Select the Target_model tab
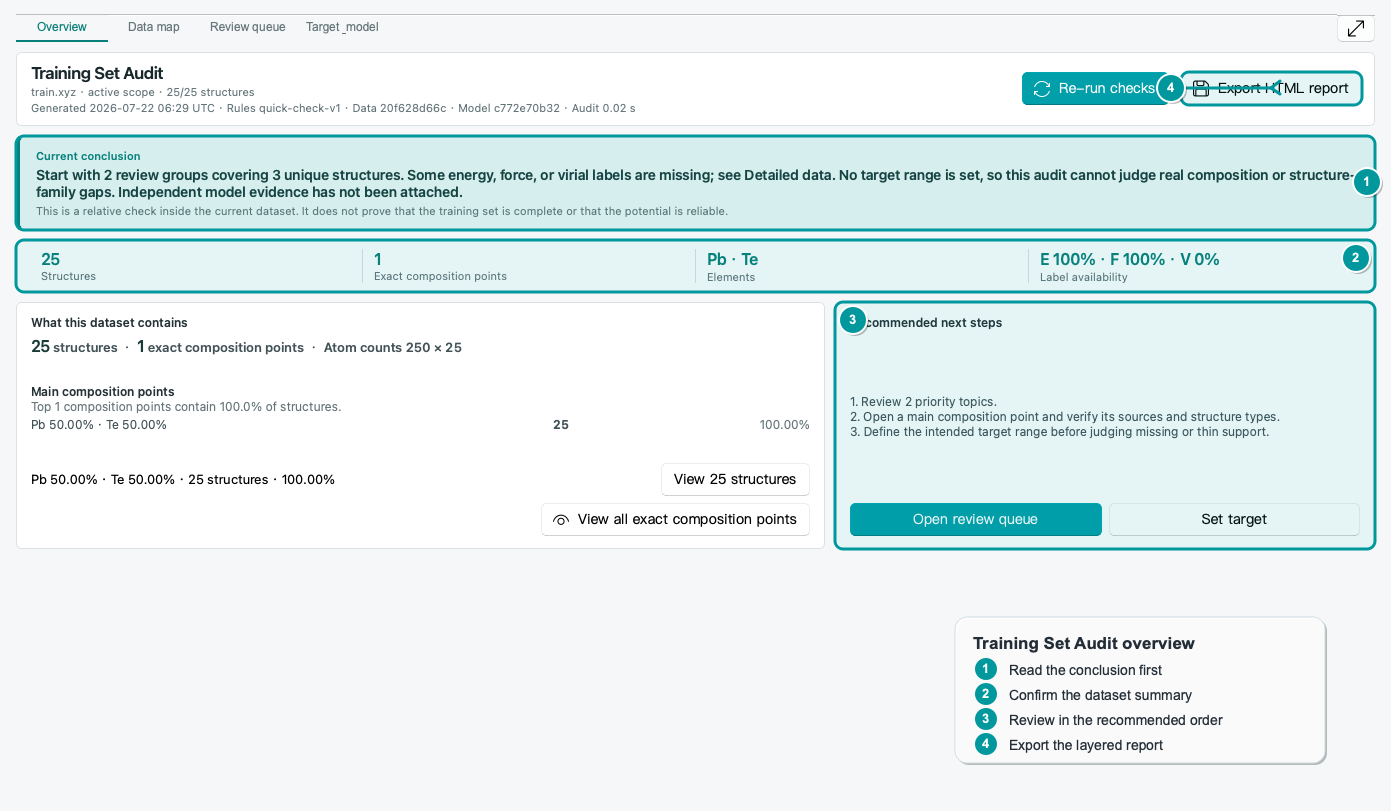 342,27
